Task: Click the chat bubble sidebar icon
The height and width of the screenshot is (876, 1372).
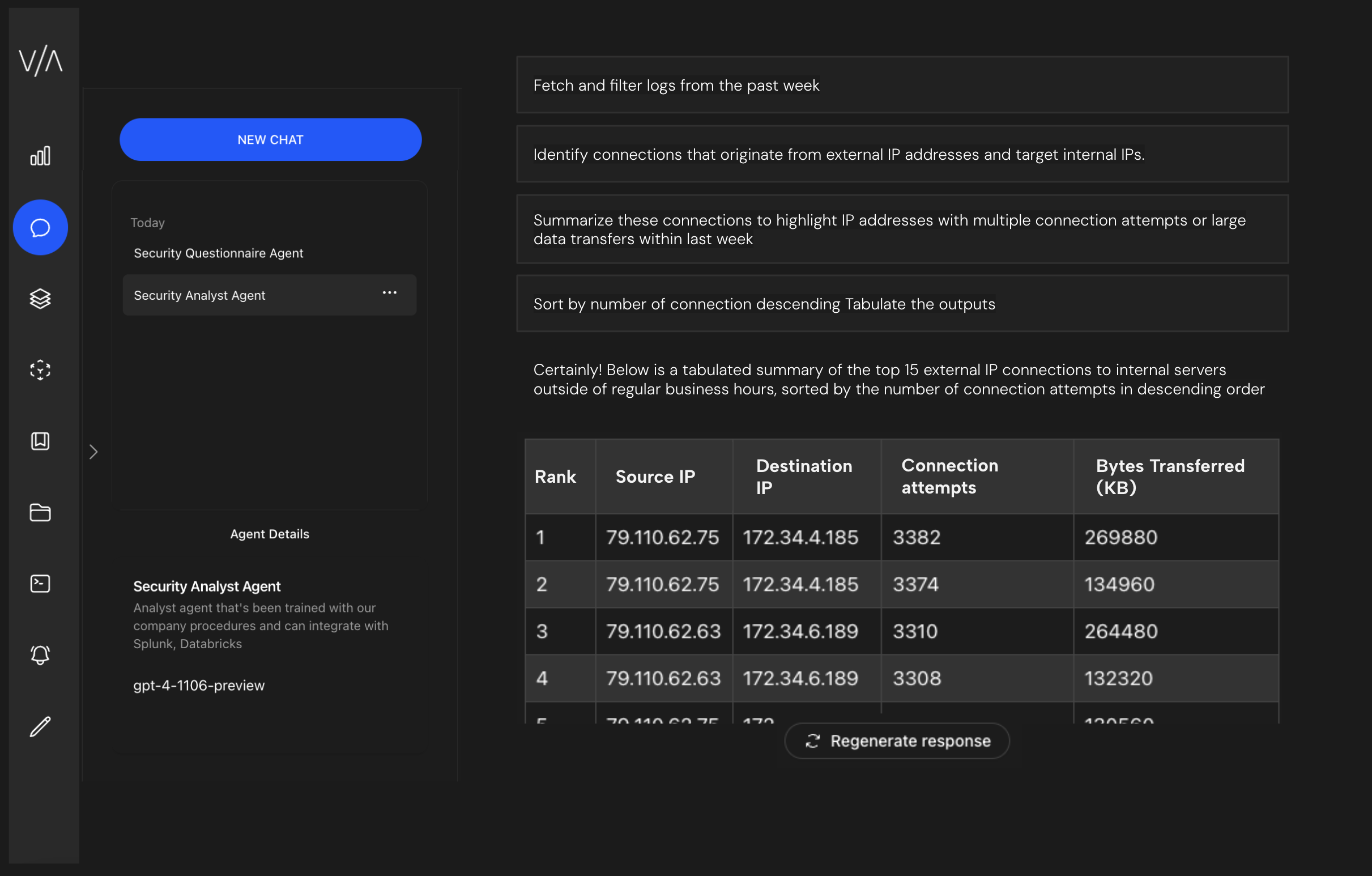Action: click(x=40, y=227)
